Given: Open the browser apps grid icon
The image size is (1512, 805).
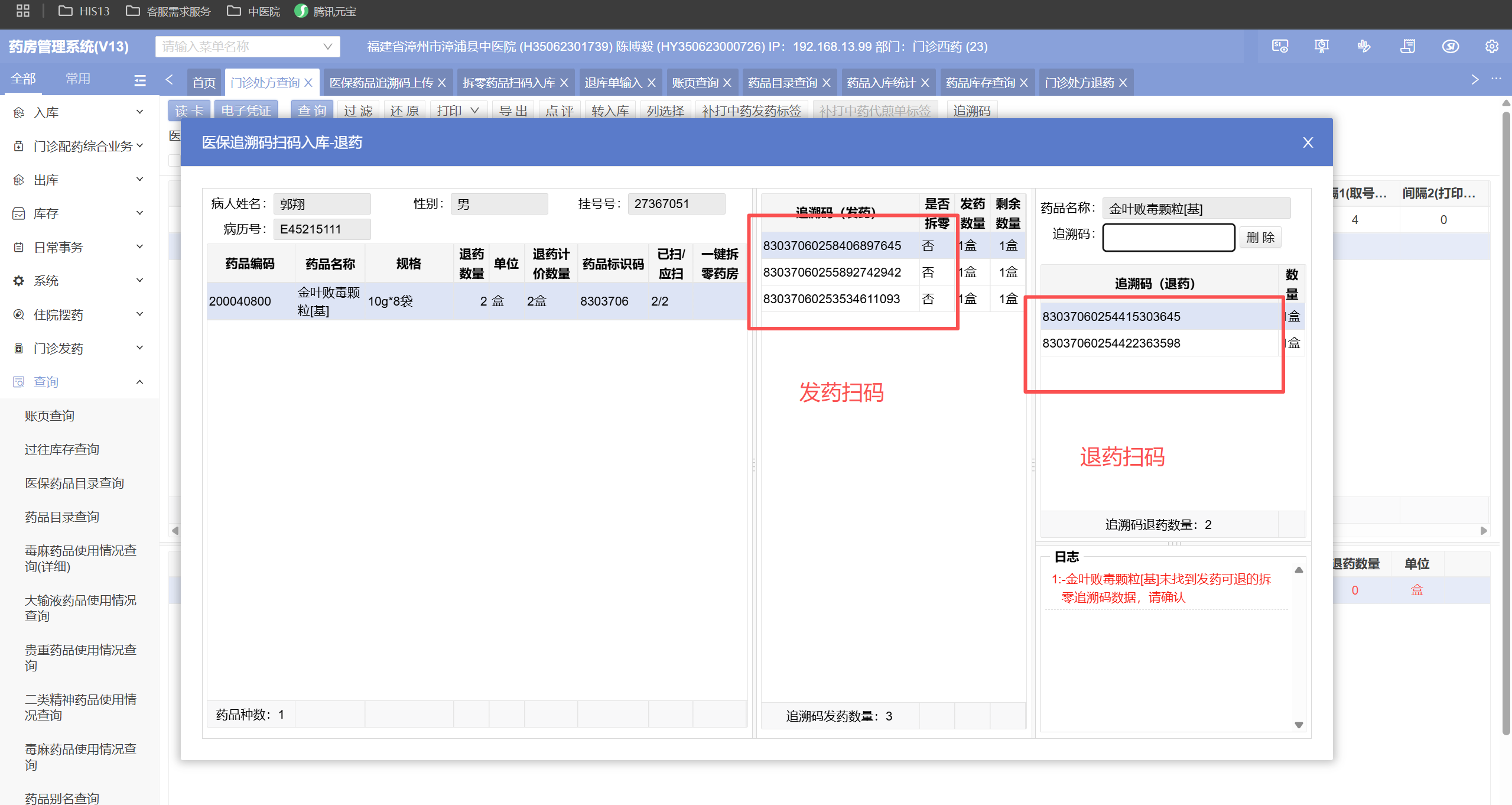Looking at the screenshot, I should pyautogui.click(x=22, y=11).
